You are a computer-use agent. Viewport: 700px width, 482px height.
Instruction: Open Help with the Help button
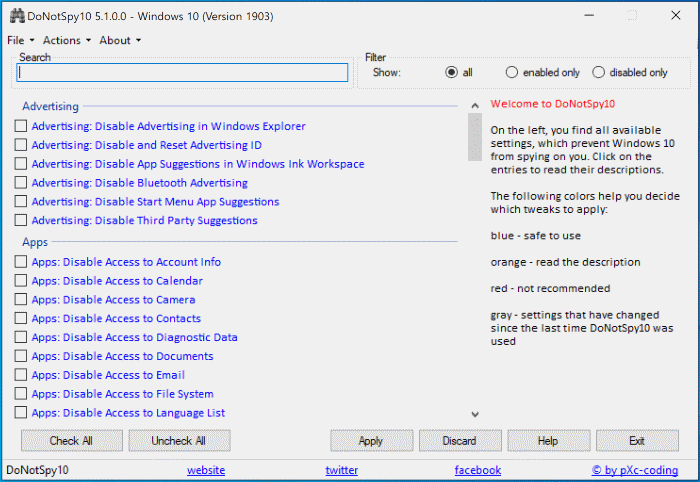click(x=549, y=440)
